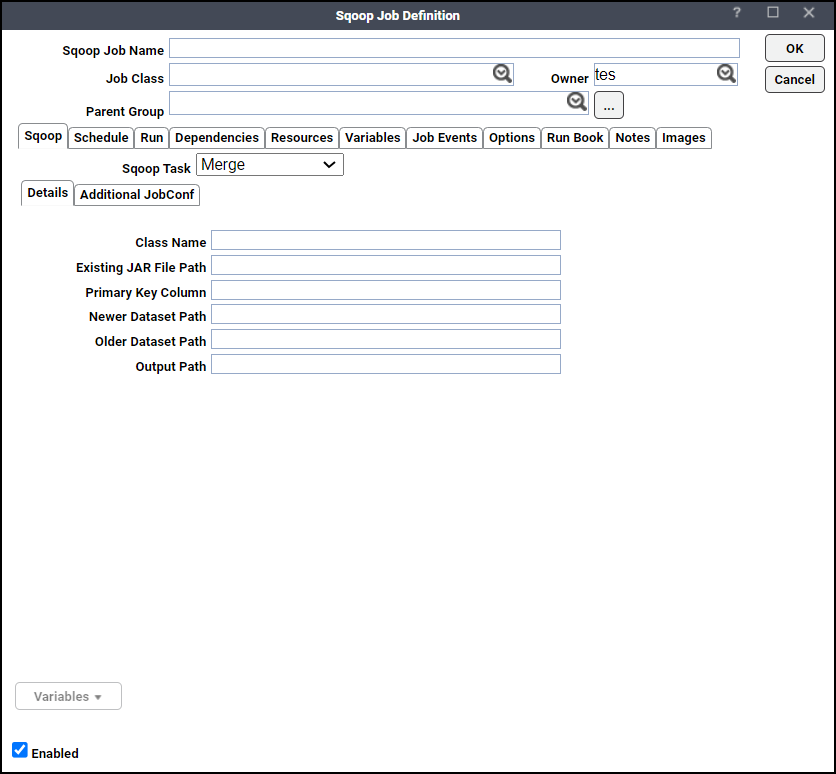Viewport: 836px width, 774px height.
Task: Click the Older Dataset Path field
Action: coord(386,339)
